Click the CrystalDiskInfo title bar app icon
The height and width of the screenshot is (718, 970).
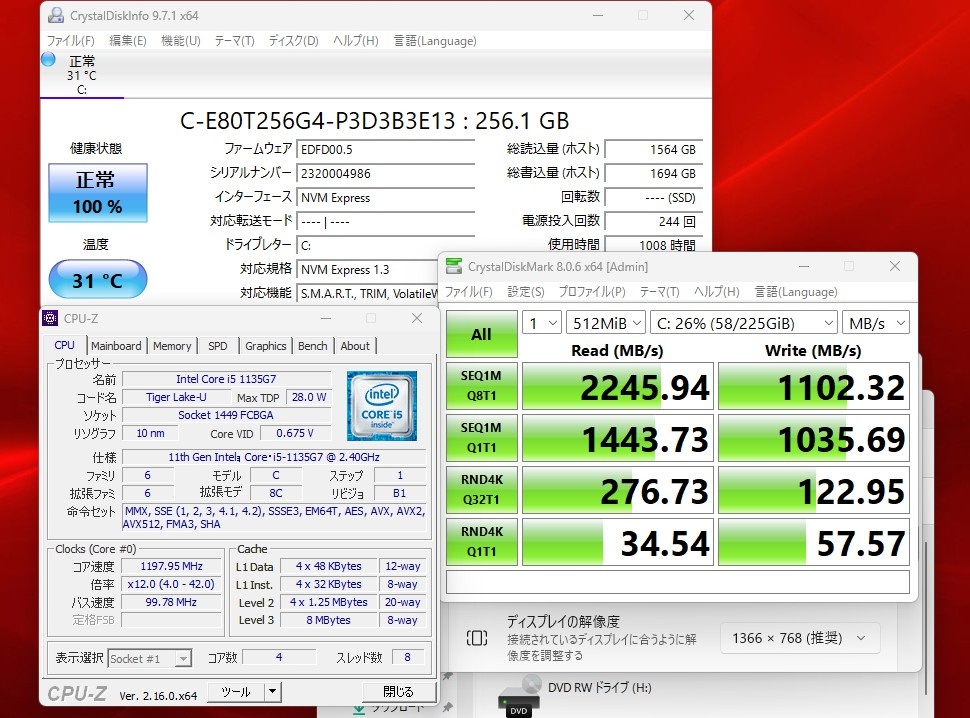click(56, 15)
